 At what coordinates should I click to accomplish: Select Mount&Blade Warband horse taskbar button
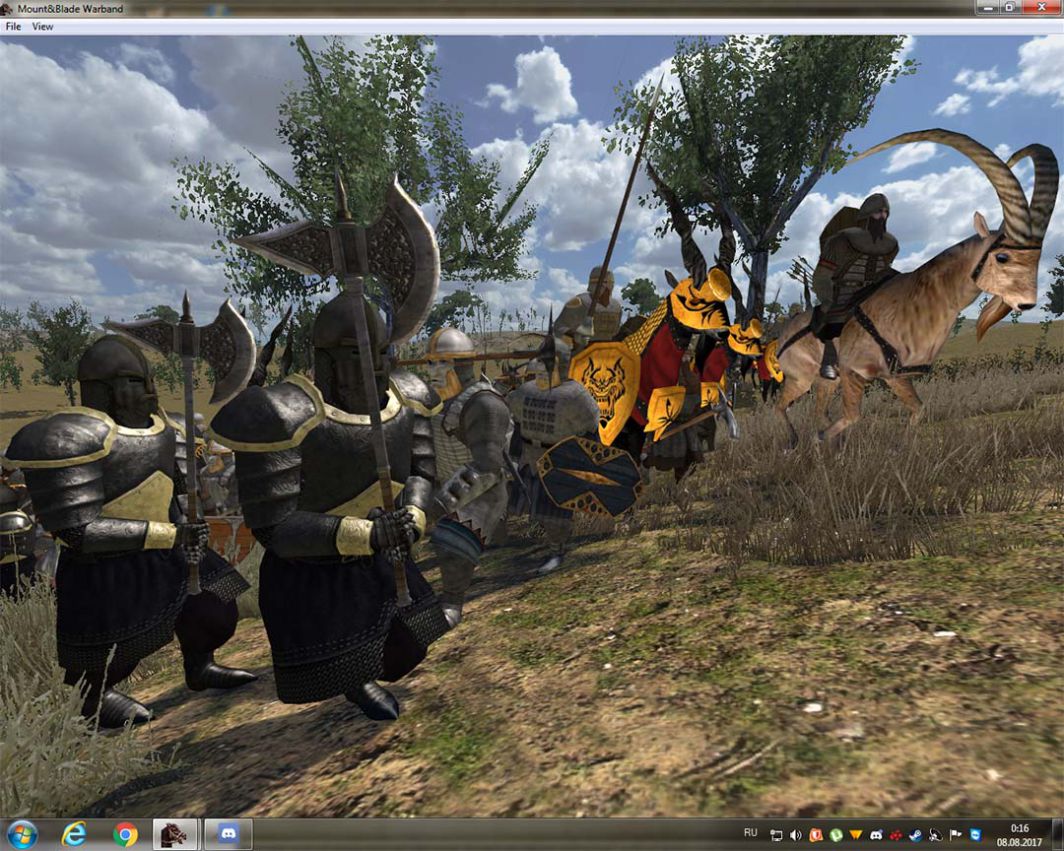[175, 834]
